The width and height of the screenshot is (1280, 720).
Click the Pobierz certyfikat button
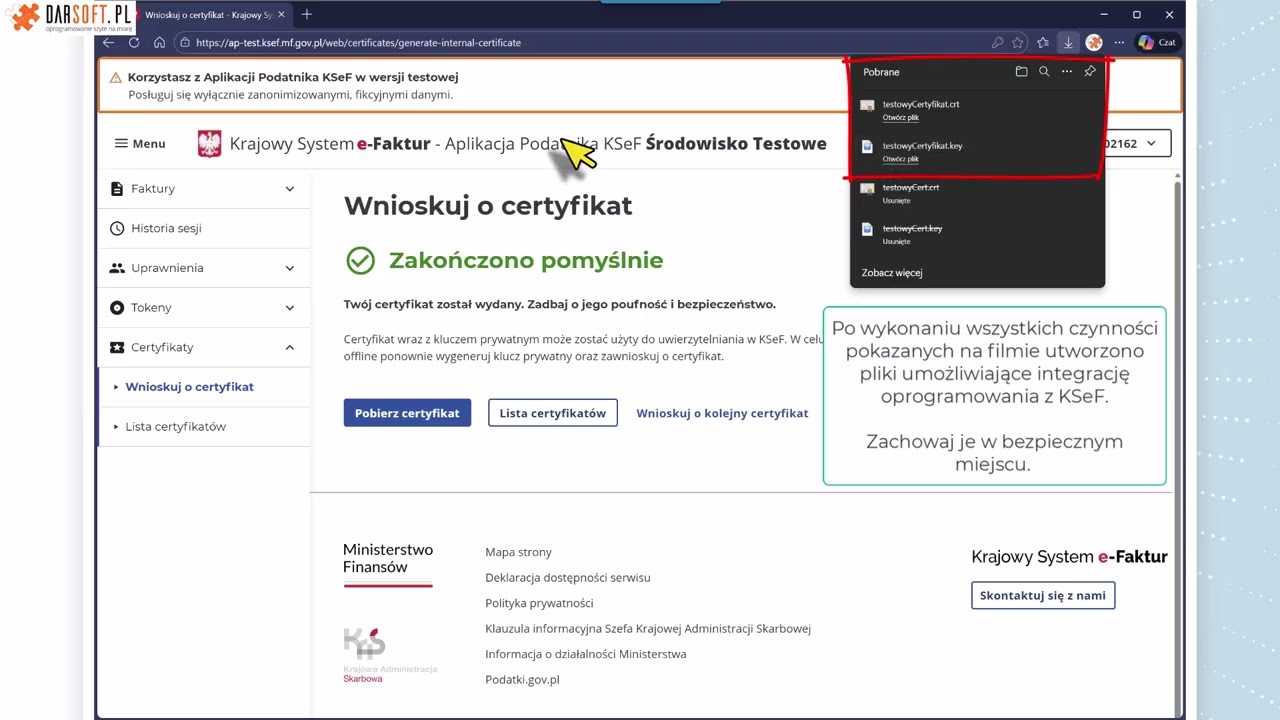coord(407,413)
